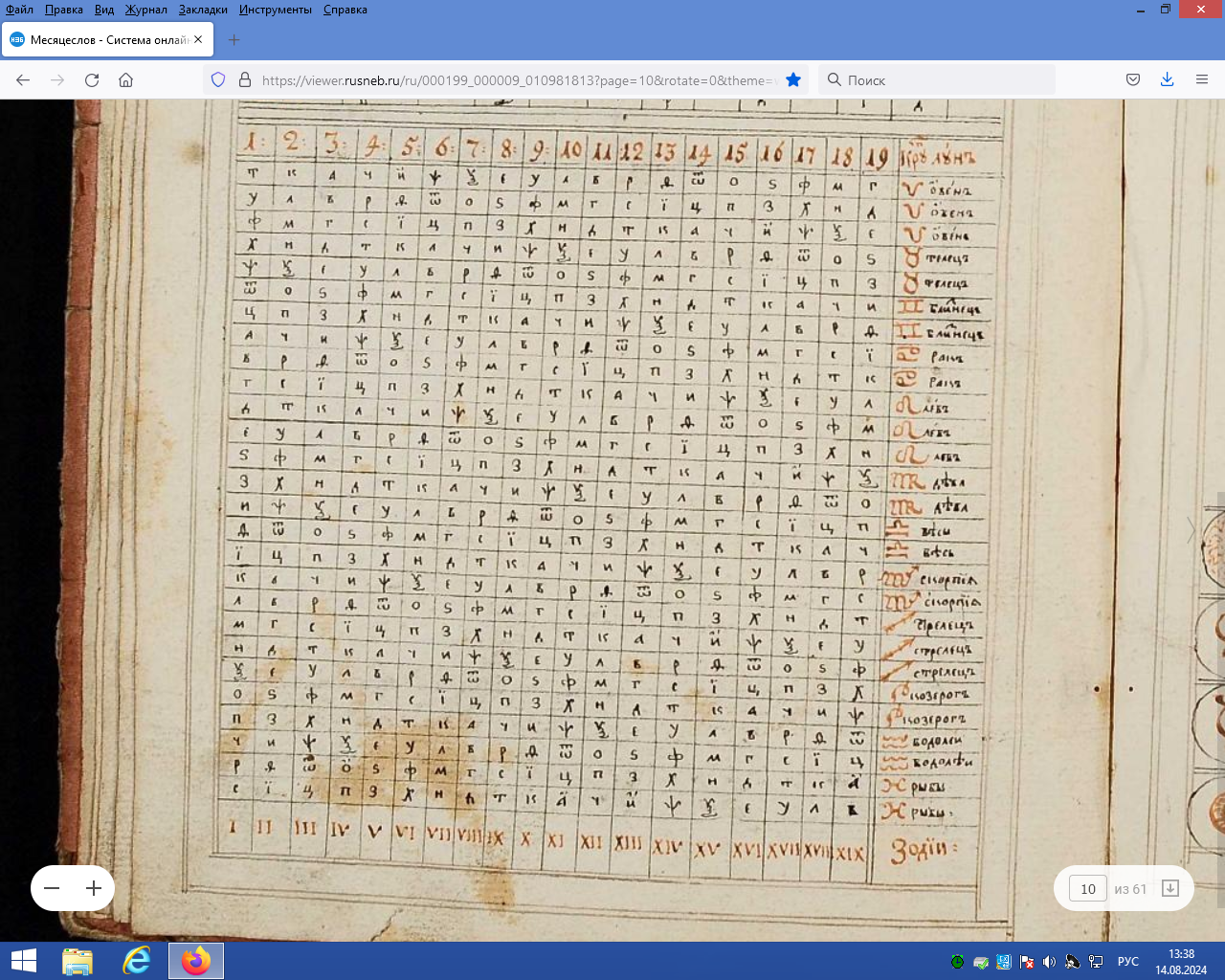Screen dimensions: 1225x980
Task: Open the Инструменты menu
Action: [x=276, y=10]
